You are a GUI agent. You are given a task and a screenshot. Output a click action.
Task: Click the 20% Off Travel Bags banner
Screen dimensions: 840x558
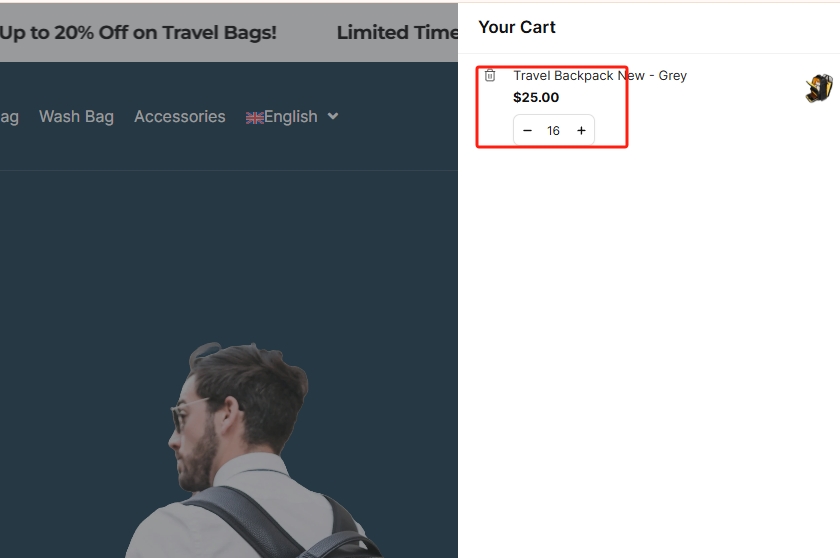(x=138, y=32)
